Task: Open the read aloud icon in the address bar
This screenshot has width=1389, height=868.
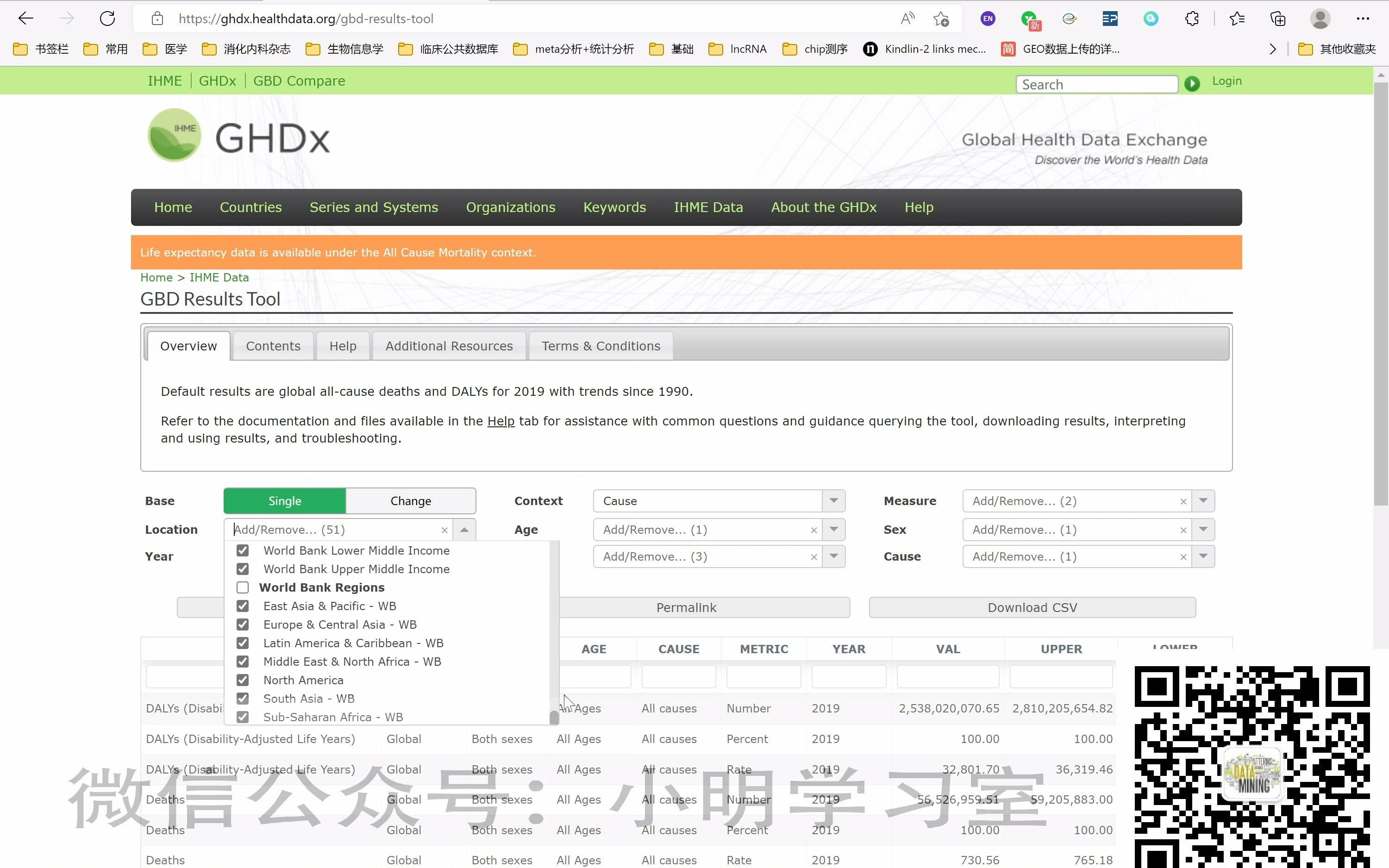Action: [907, 19]
